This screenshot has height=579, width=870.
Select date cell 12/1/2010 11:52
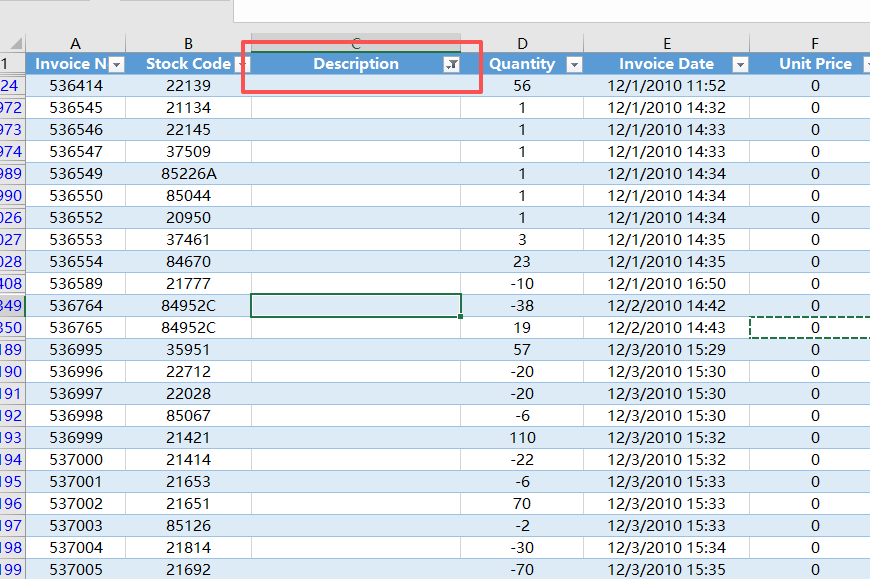click(666, 85)
